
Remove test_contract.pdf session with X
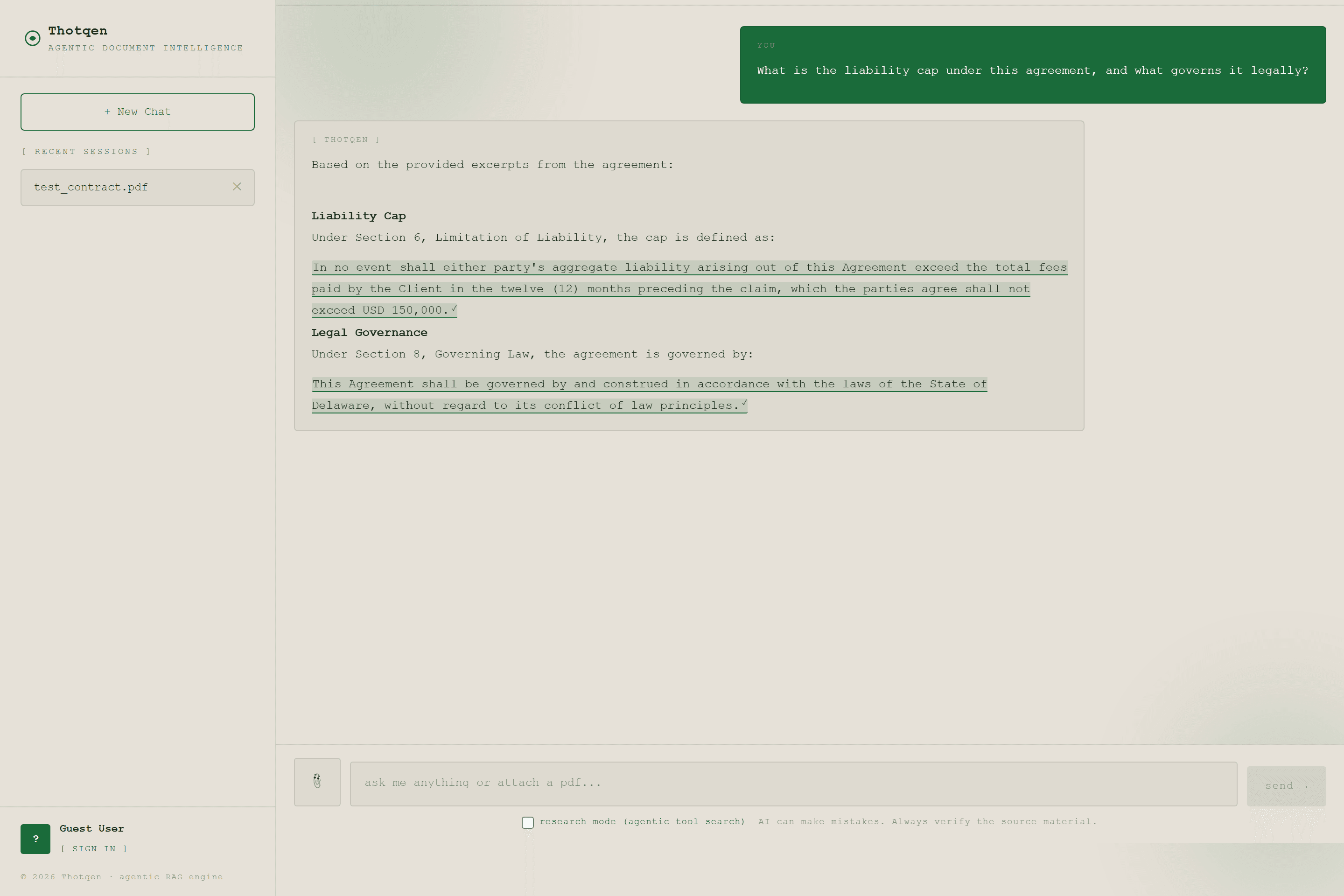tap(237, 187)
